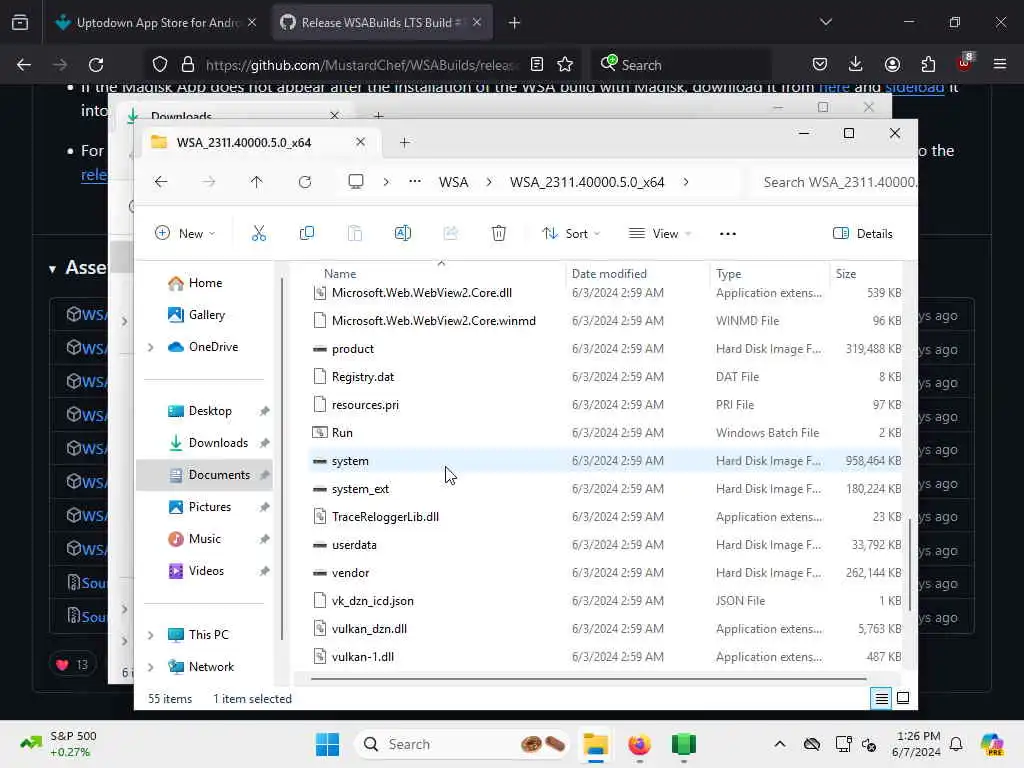
Task: Expand the OneDrive tree node
Action: [150, 347]
